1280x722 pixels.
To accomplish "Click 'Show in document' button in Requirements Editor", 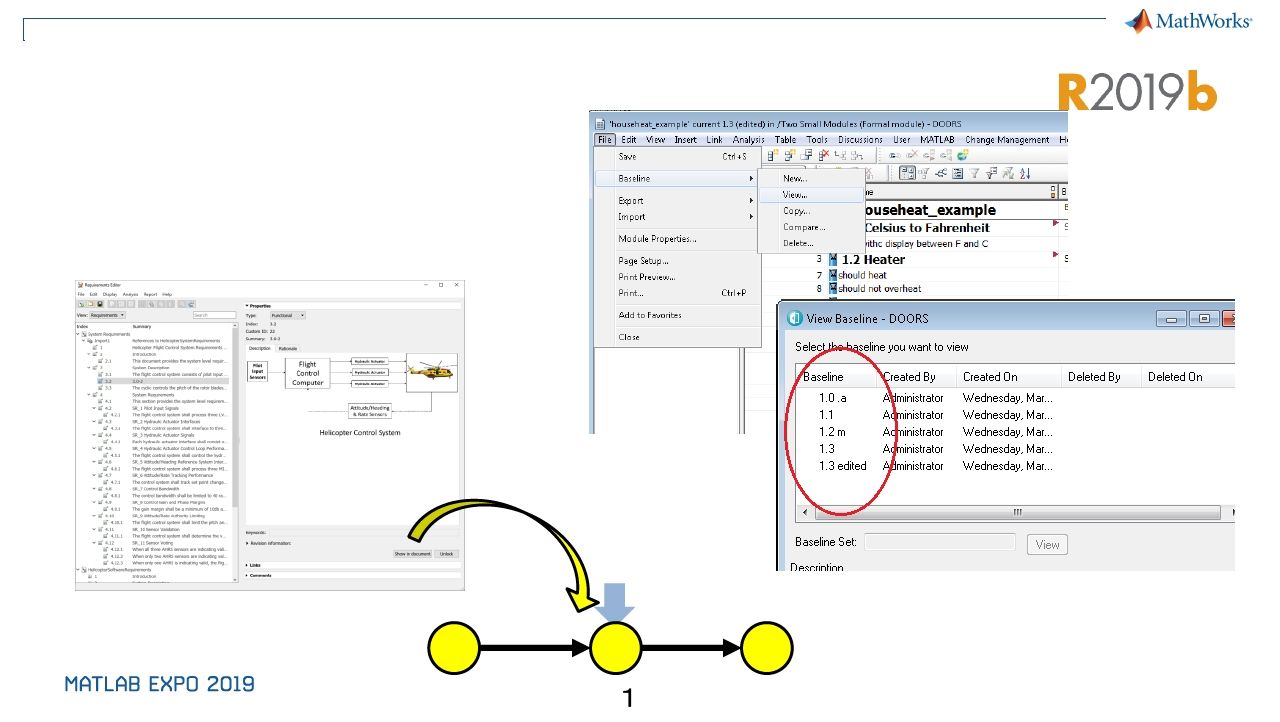I will 412,554.
